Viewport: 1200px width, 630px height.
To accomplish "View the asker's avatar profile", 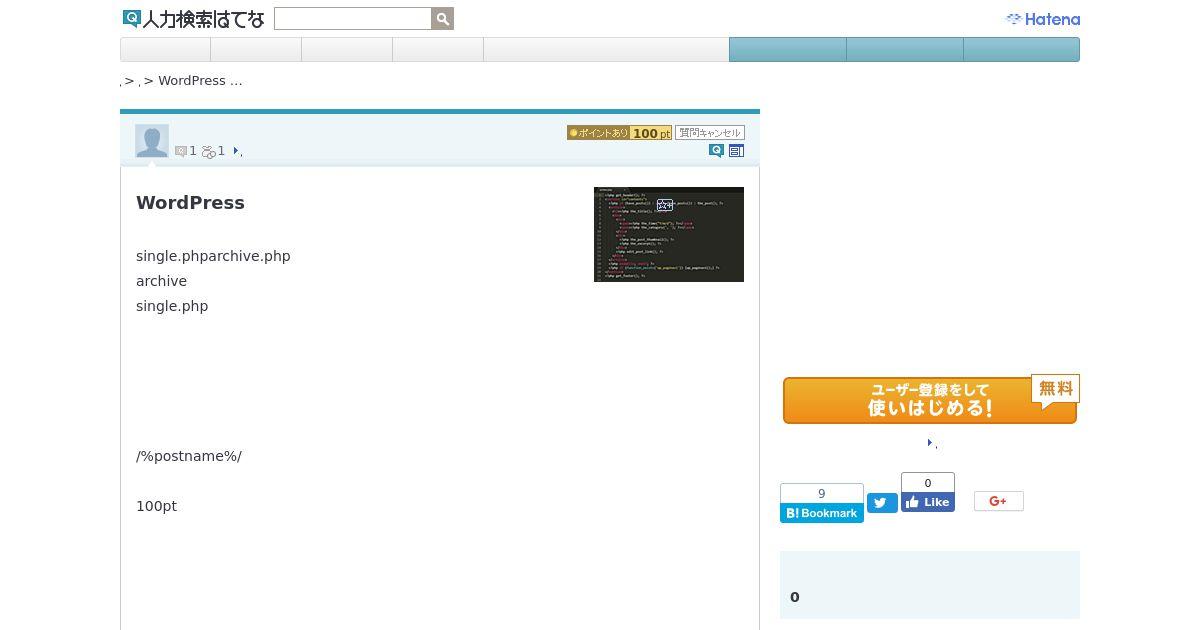I will point(152,141).
